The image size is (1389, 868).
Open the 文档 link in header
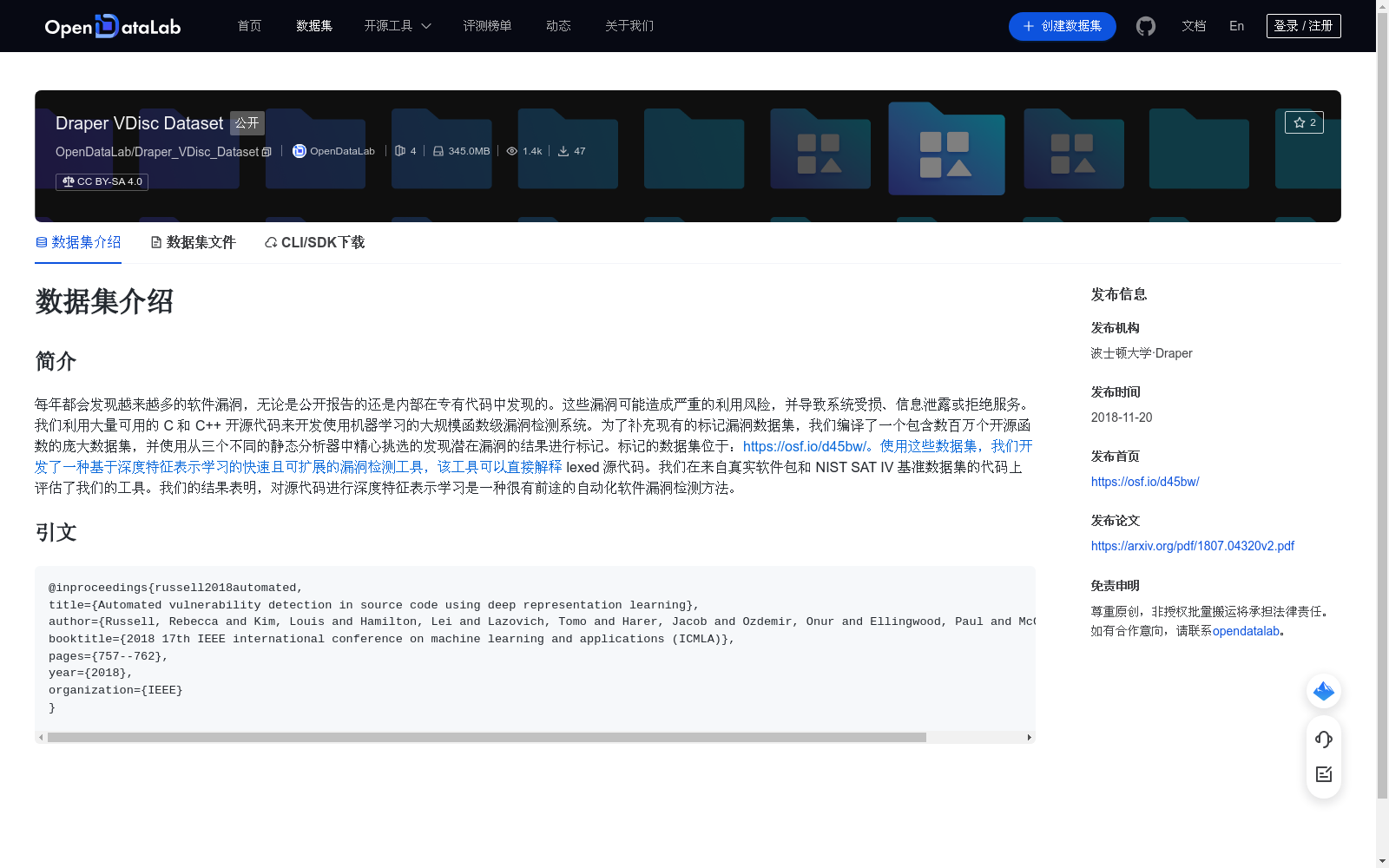[1194, 26]
